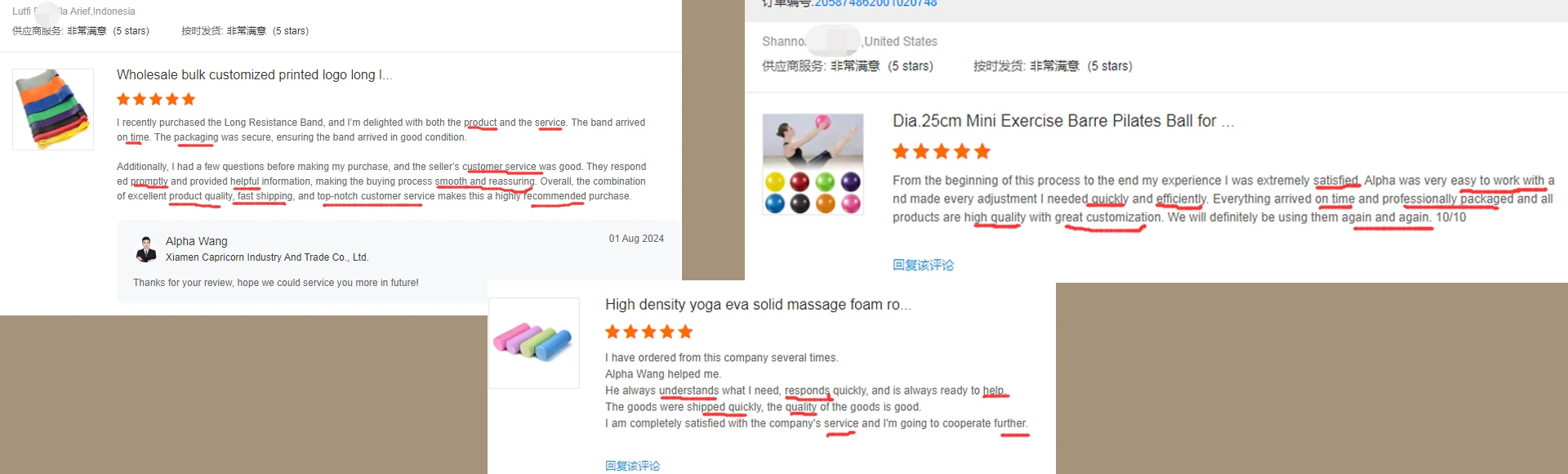Open the foam roller product thumbnail
This screenshot has width=1568, height=474.
(534, 342)
